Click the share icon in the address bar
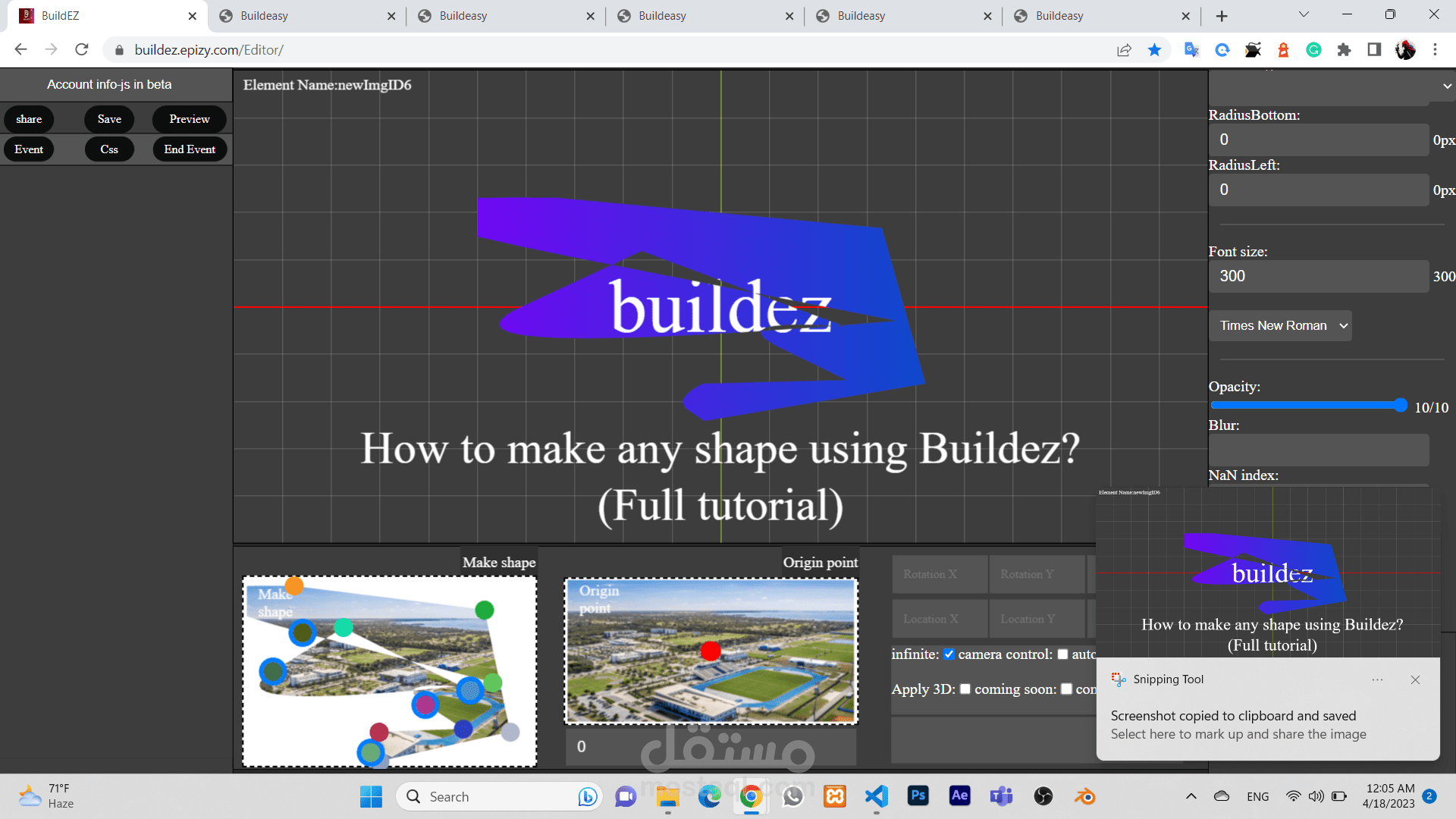This screenshot has width=1456, height=819. tap(1124, 49)
